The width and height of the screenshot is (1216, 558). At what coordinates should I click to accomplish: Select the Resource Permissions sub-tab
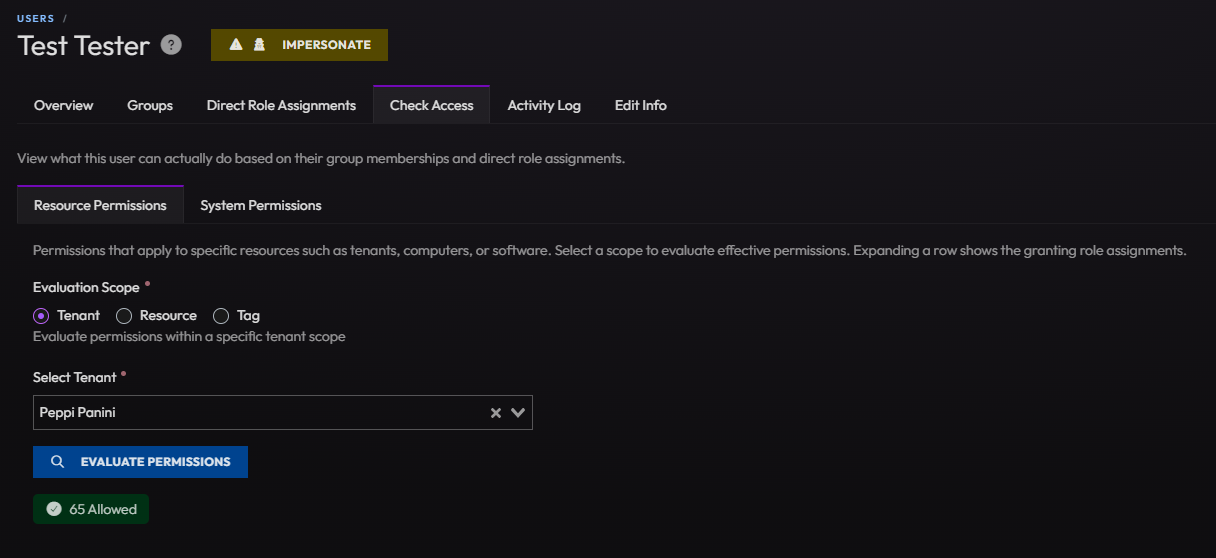pos(100,205)
